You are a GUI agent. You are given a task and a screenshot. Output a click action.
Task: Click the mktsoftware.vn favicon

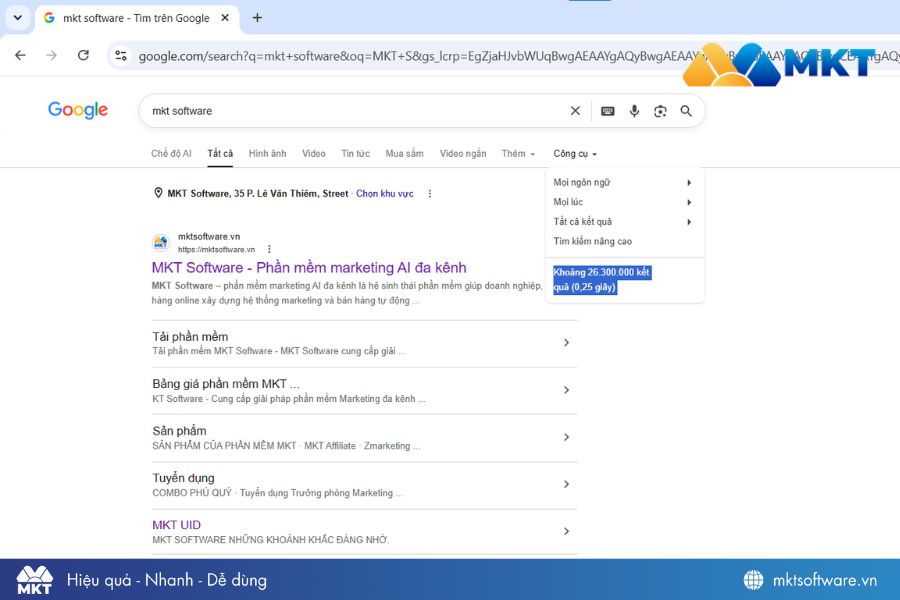[161, 242]
